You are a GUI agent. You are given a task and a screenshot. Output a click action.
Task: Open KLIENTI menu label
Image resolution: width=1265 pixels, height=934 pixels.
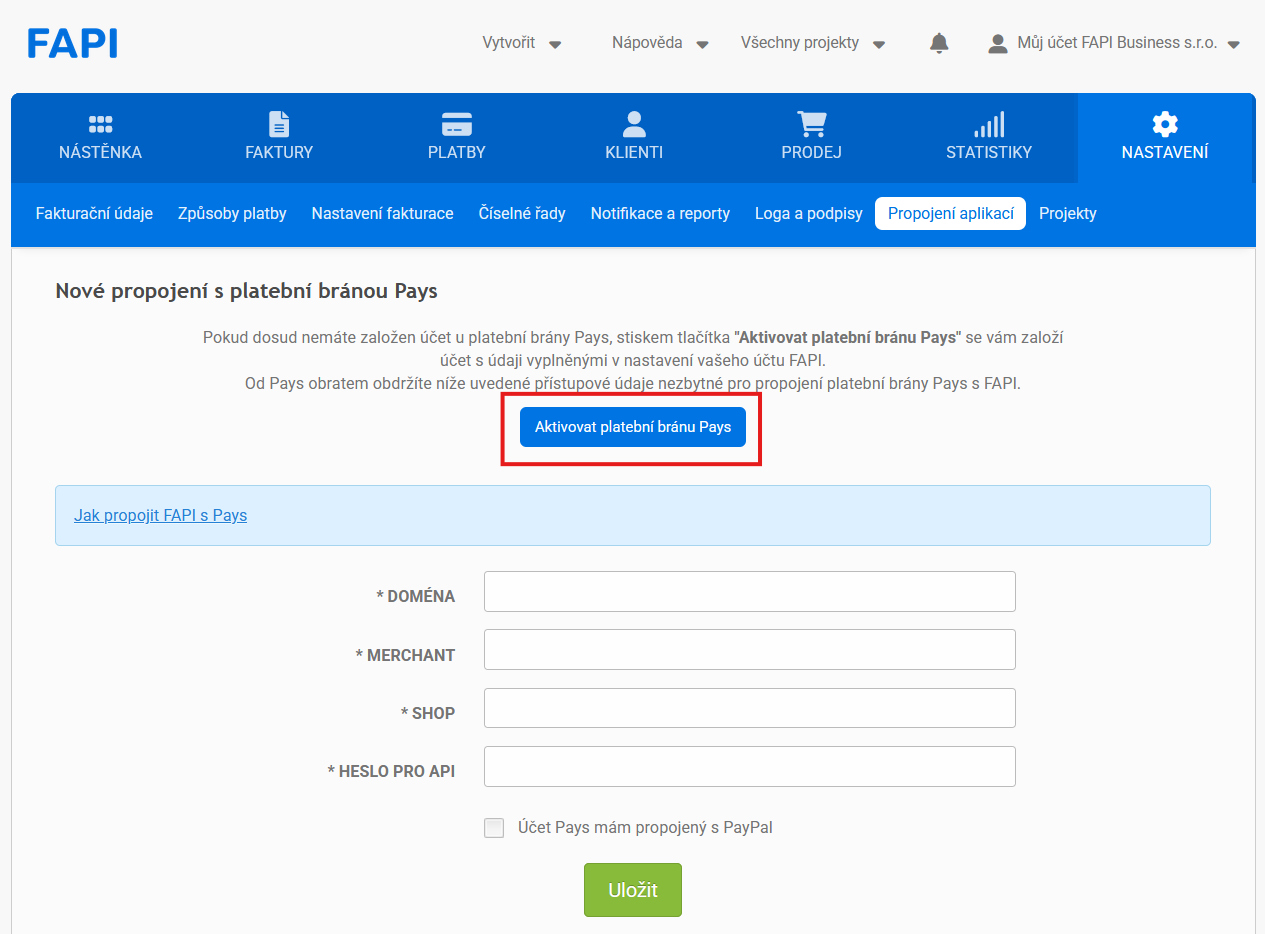coord(634,153)
